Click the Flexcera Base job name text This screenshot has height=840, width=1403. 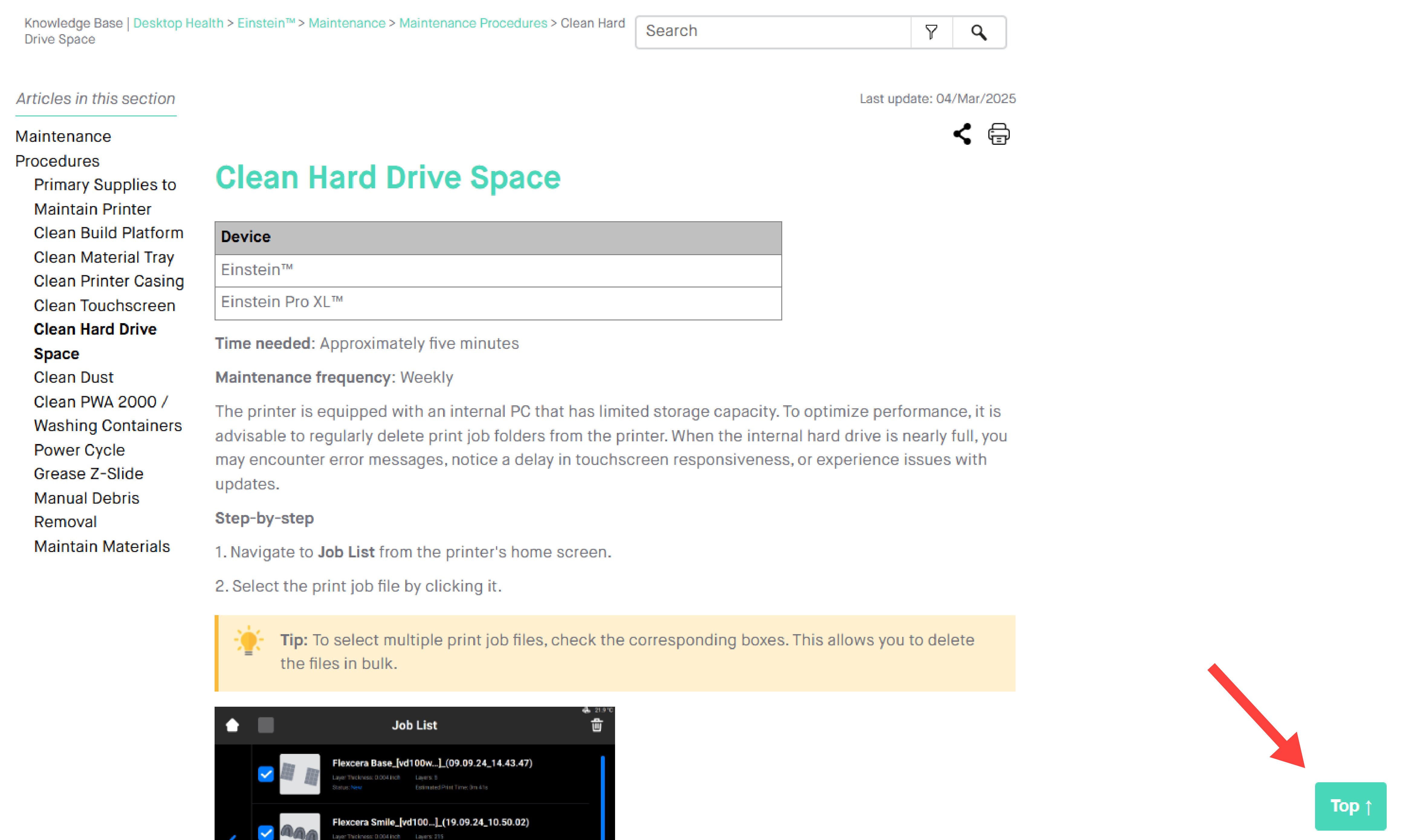433,763
